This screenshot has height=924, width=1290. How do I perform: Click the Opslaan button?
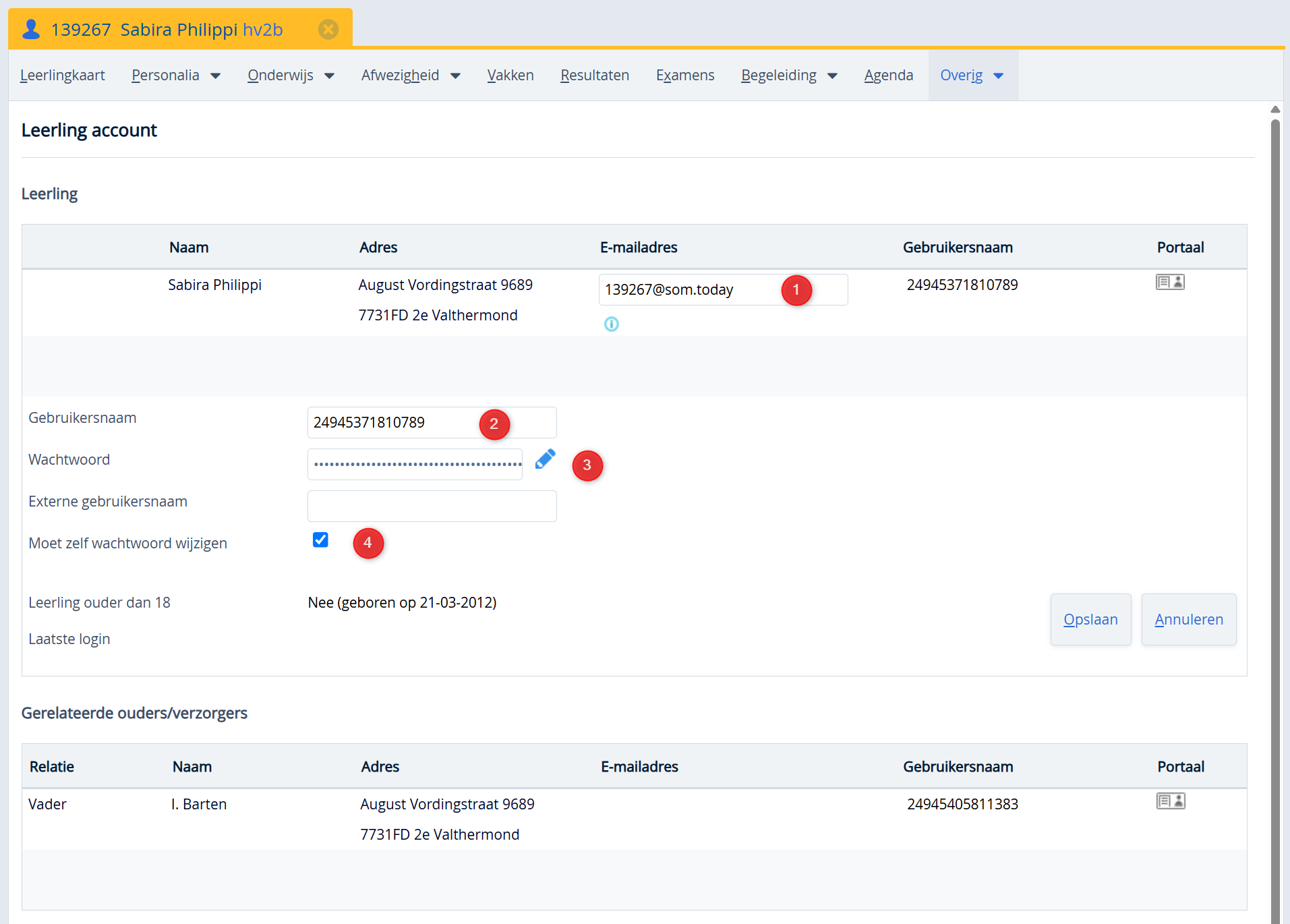1090,619
